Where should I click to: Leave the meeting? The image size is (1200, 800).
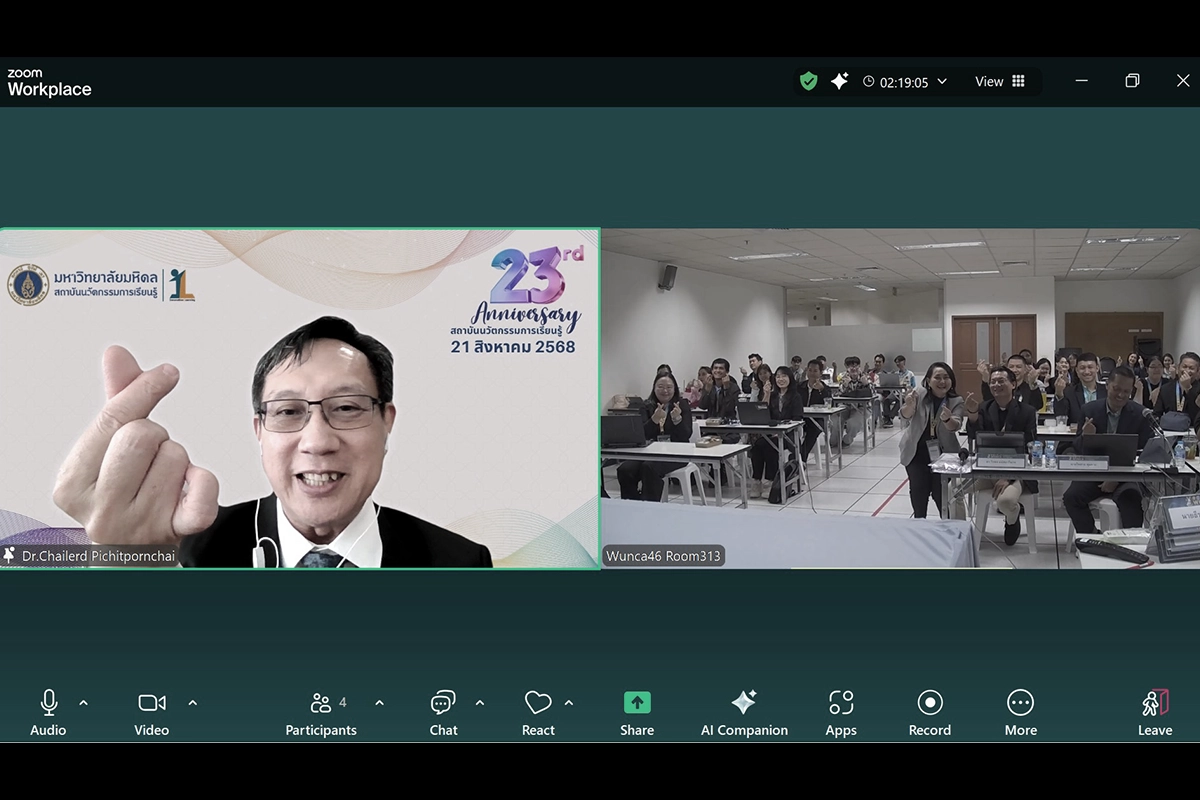click(1155, 713)
